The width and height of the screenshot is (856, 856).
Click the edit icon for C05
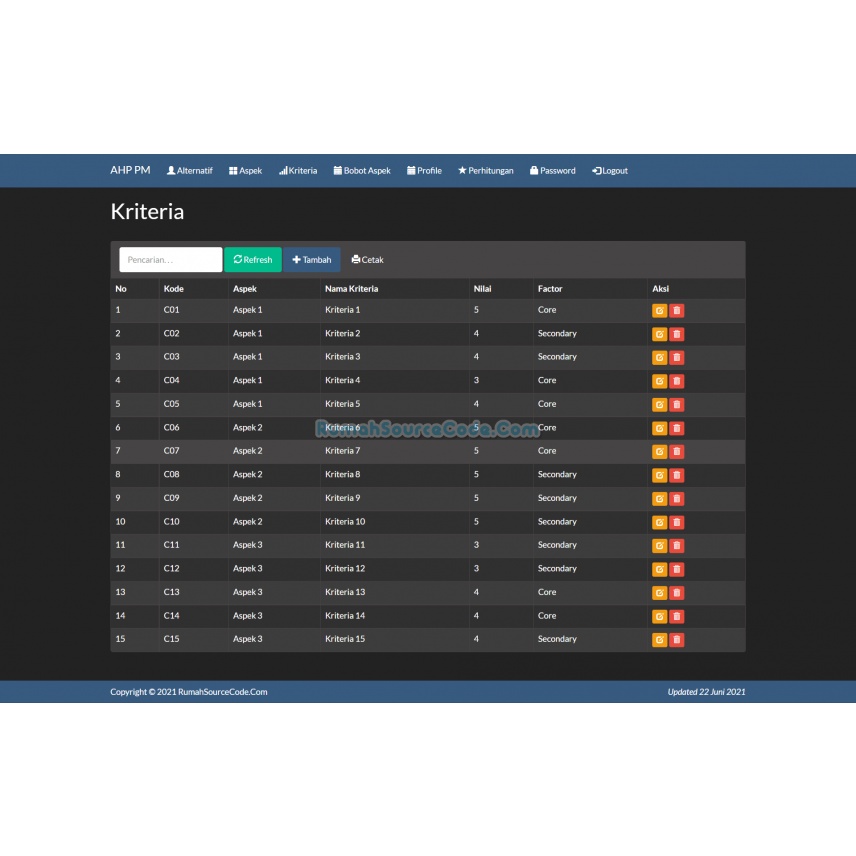659,405
